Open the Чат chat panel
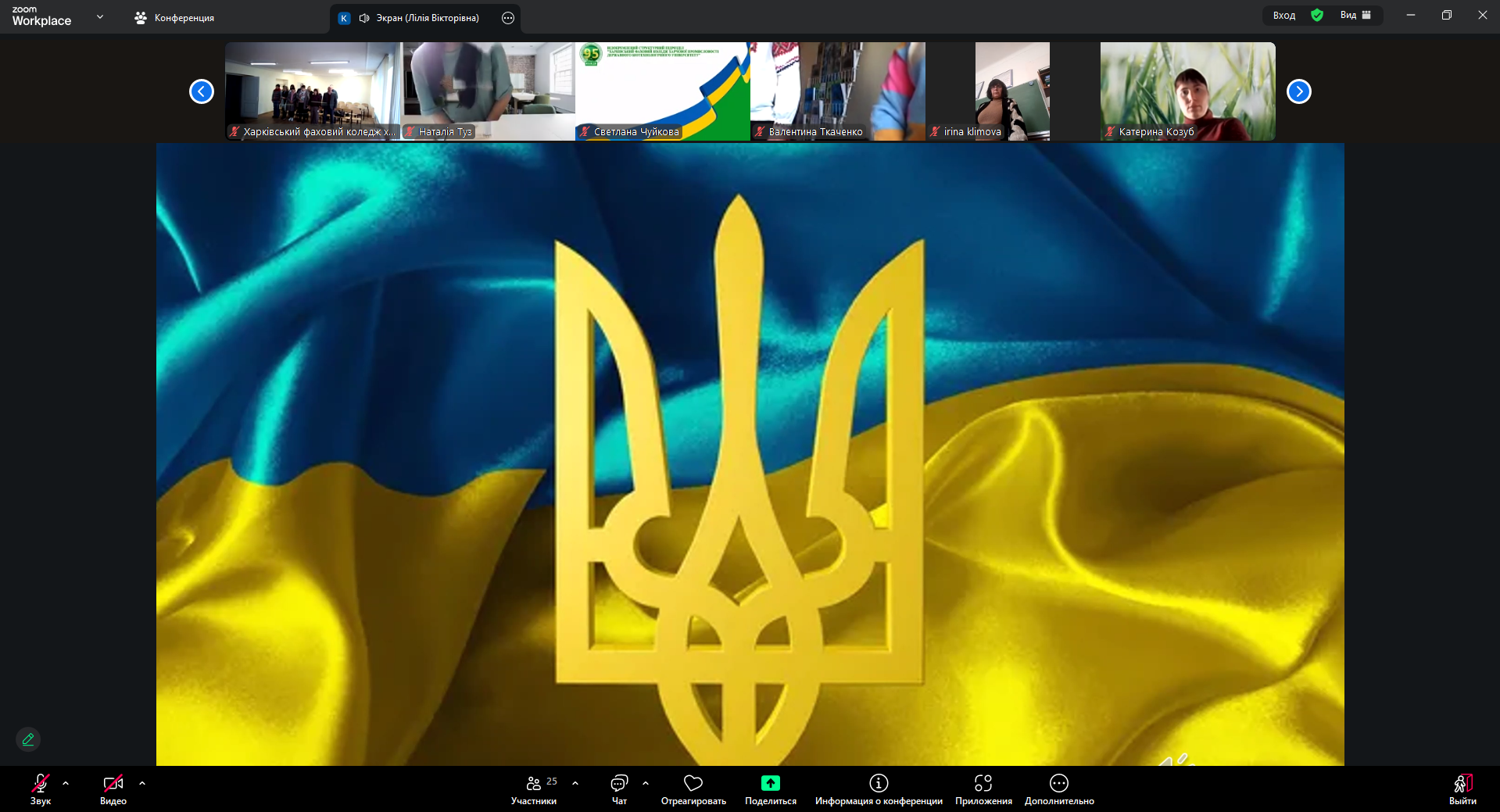1500x812 pixels. pyautogui.click(x=619, y=789)
